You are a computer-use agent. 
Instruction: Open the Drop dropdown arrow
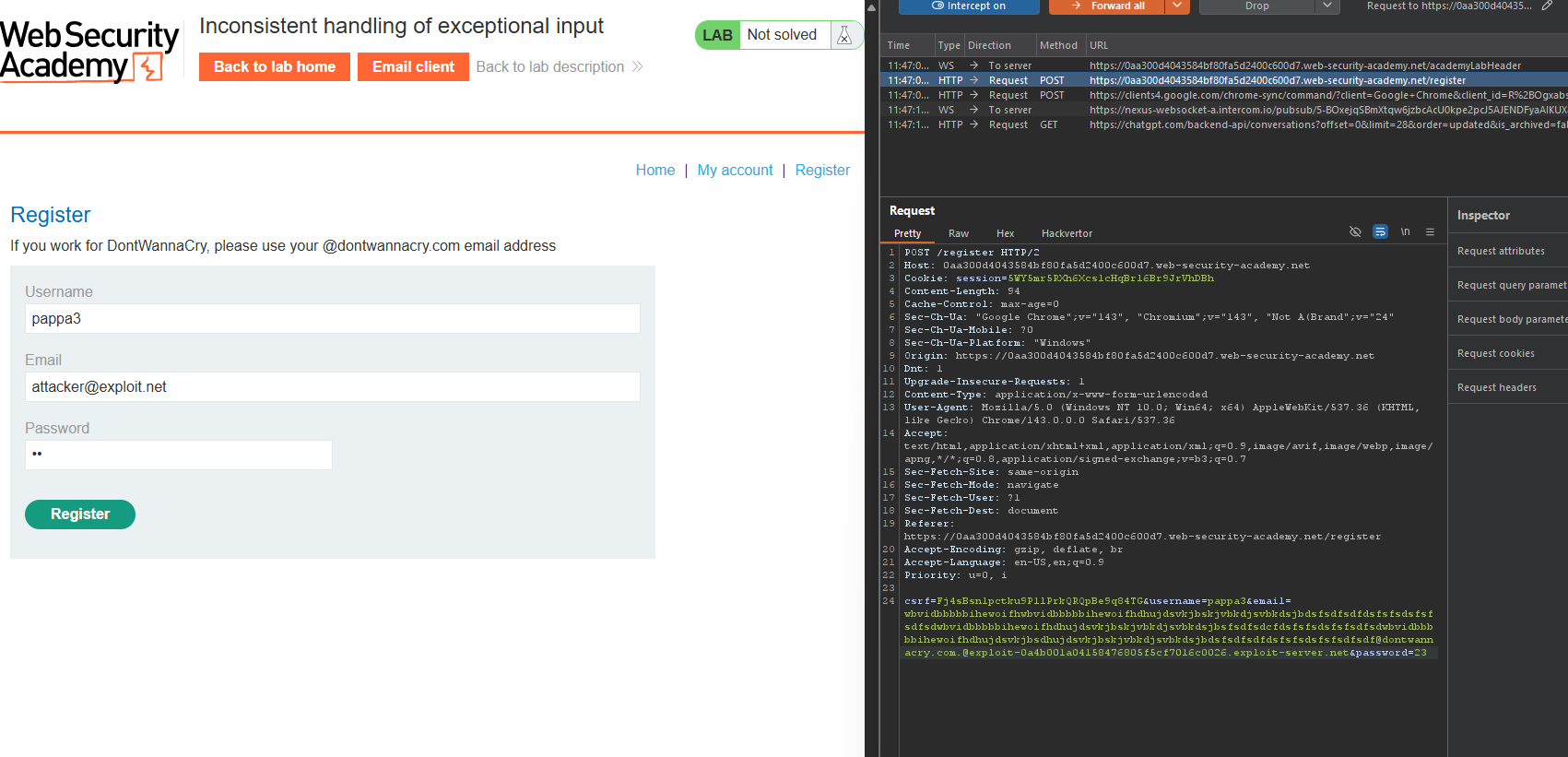tap(1326, 6)
